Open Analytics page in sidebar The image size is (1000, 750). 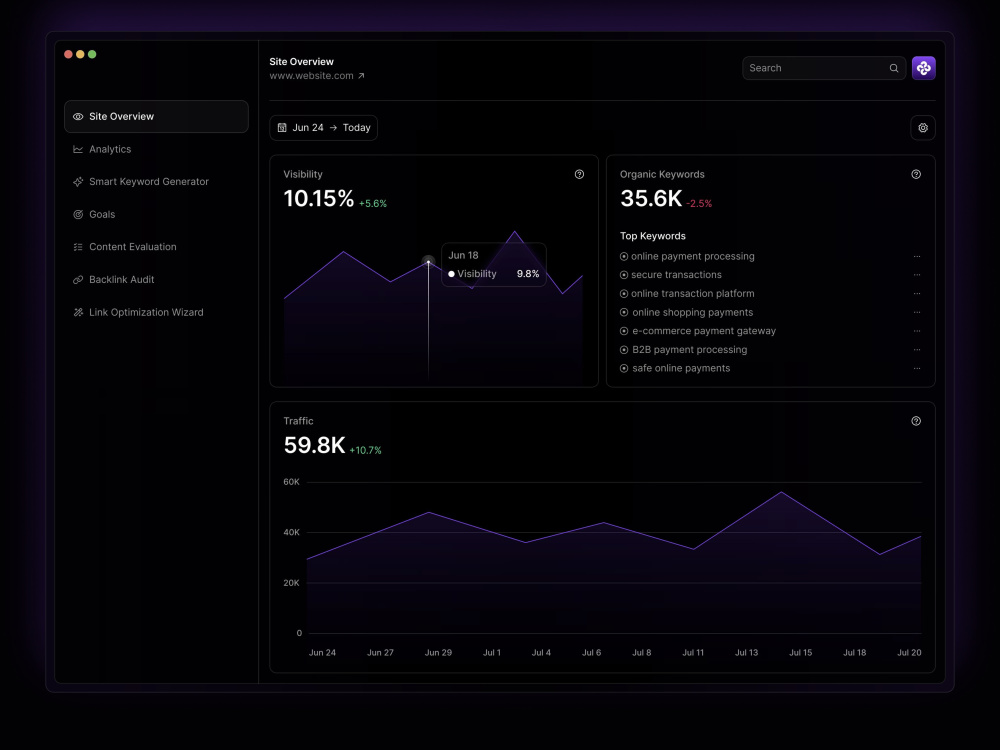pyautogui.click(x=110, y=149)
